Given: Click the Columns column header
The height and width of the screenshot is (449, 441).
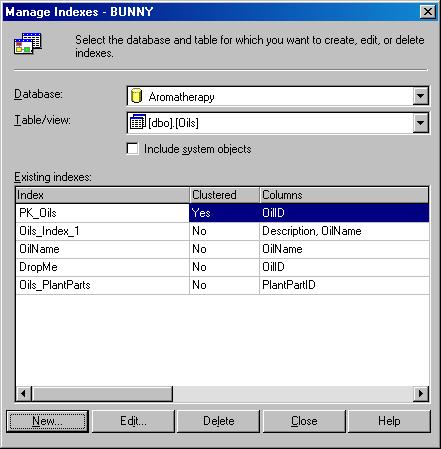Looking at the screenshot, I should (344, 195).
